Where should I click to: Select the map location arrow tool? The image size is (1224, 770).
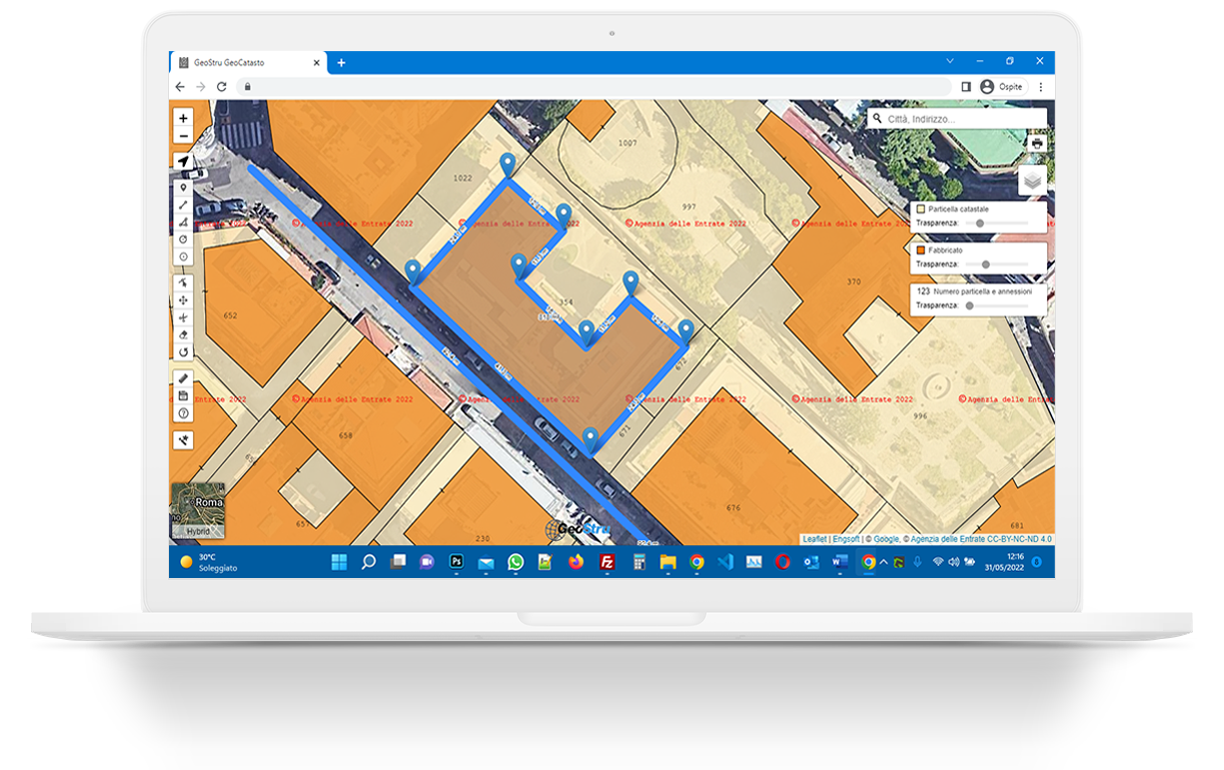183,161
